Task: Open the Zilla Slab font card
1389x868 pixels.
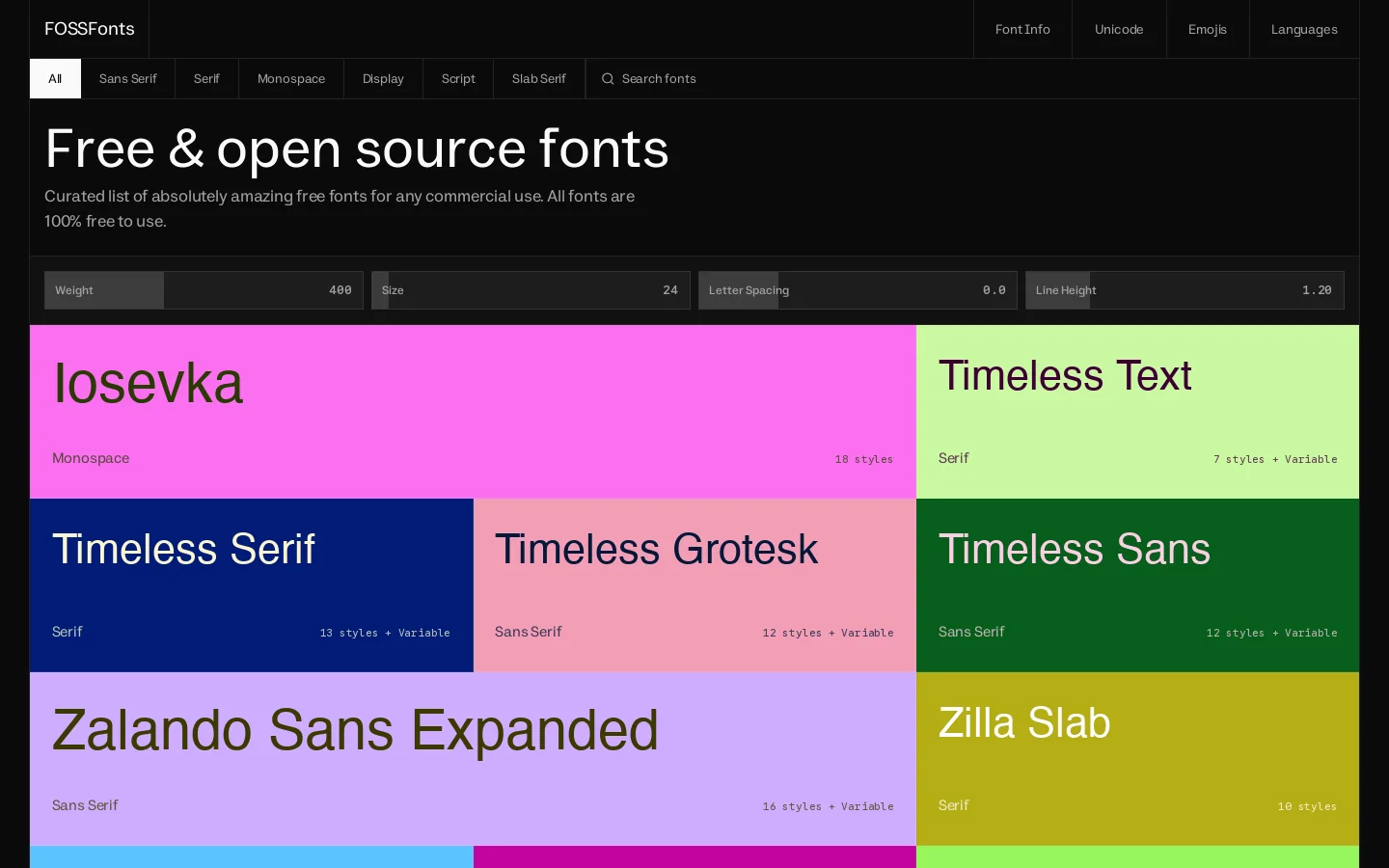Action: (x=1138, y=759)
